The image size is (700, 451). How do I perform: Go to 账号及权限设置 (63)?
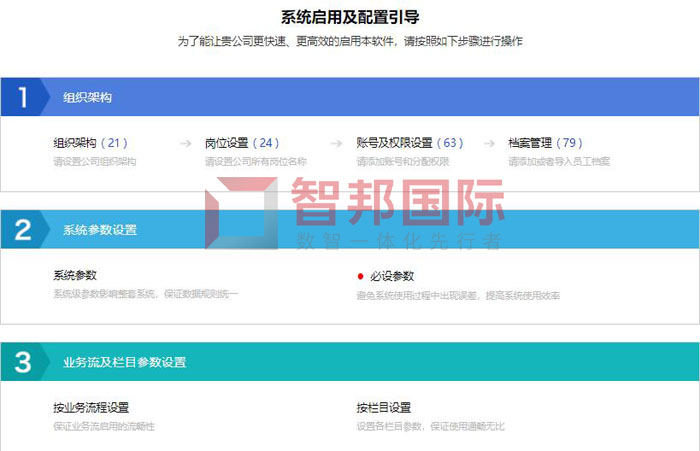pos(410,143)
